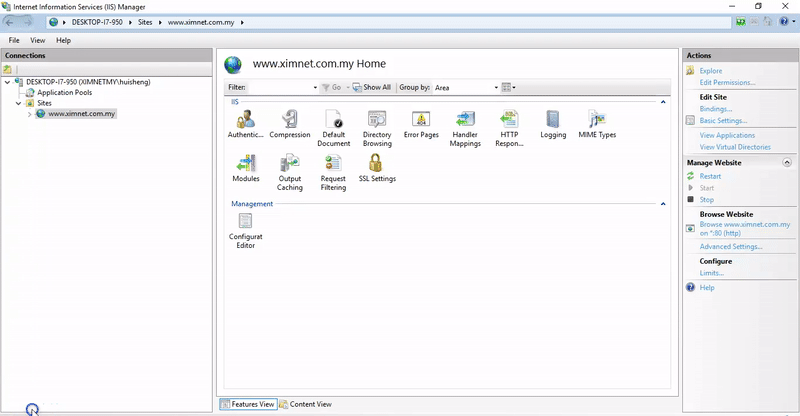Click the Advanced Settings link
800x416 pixels.
[x=731, y=247]
